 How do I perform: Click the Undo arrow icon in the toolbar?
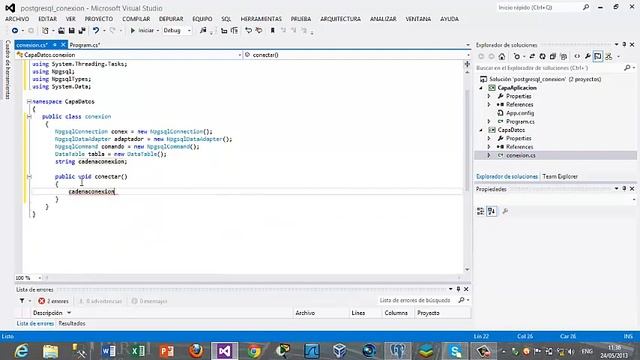click(96, 31)
